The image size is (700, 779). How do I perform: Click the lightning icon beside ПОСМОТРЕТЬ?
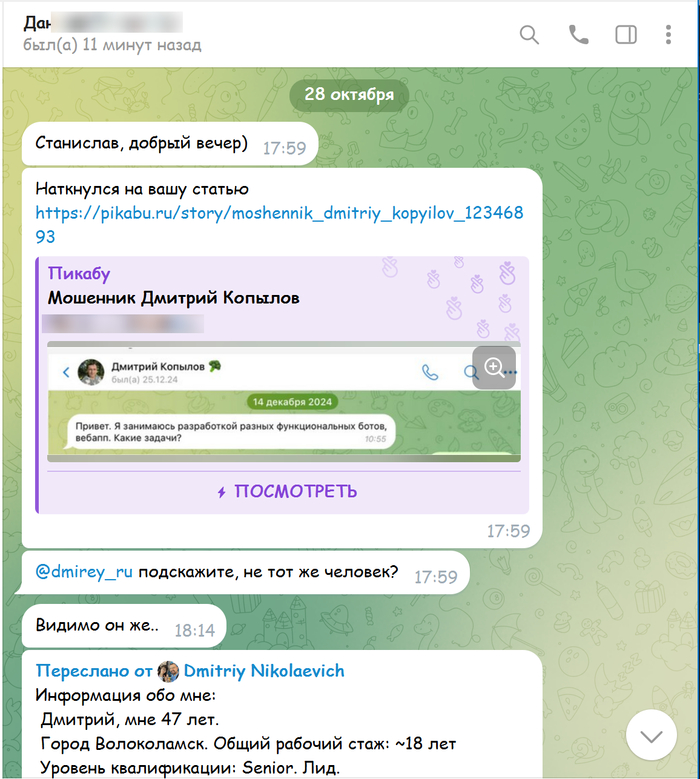[x=222, y=492]
